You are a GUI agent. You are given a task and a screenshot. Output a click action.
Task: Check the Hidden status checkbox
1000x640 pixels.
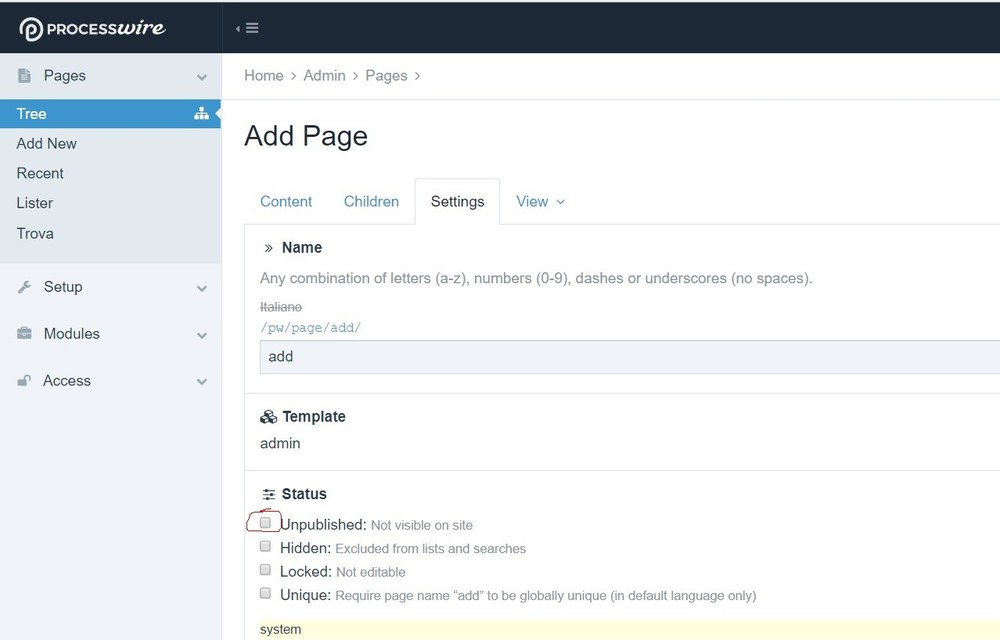tap(266, 547)
